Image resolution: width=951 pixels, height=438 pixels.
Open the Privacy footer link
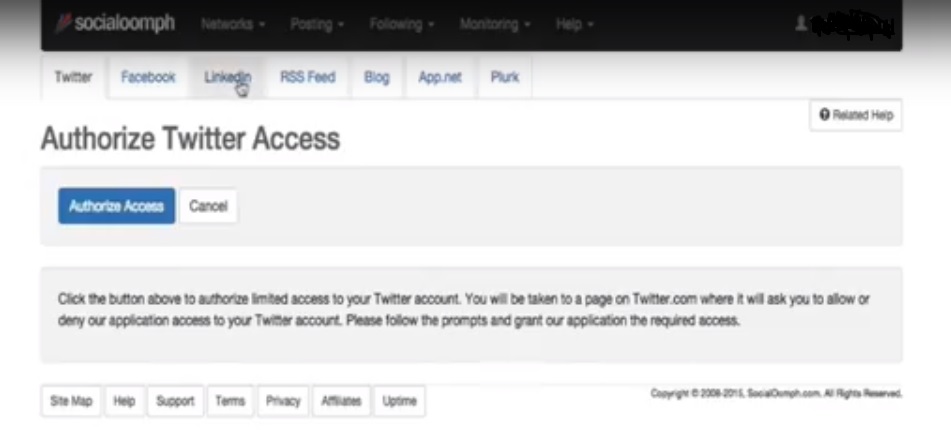(x=283, y=401)
